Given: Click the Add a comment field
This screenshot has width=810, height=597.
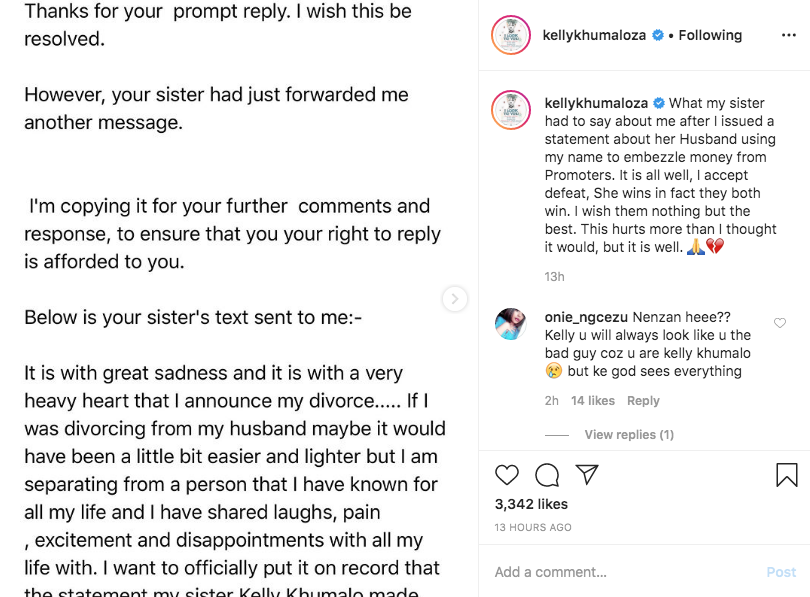Looking at the screenshot, I should 620,572.
